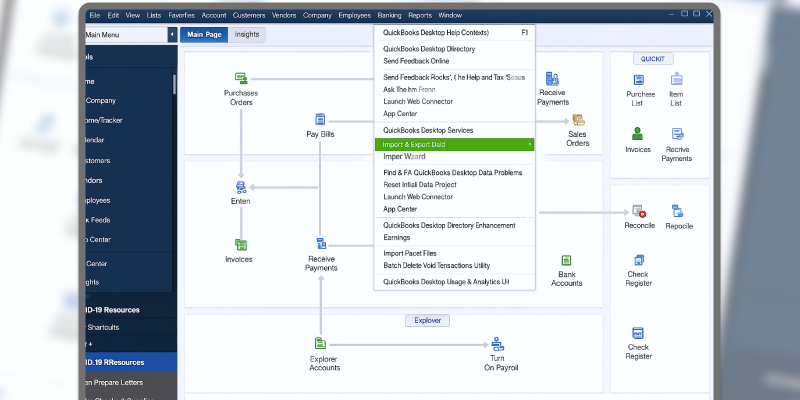
Task: Click the Receive Payments icon below Pay Bills
Action: click(x=321, y=243)
